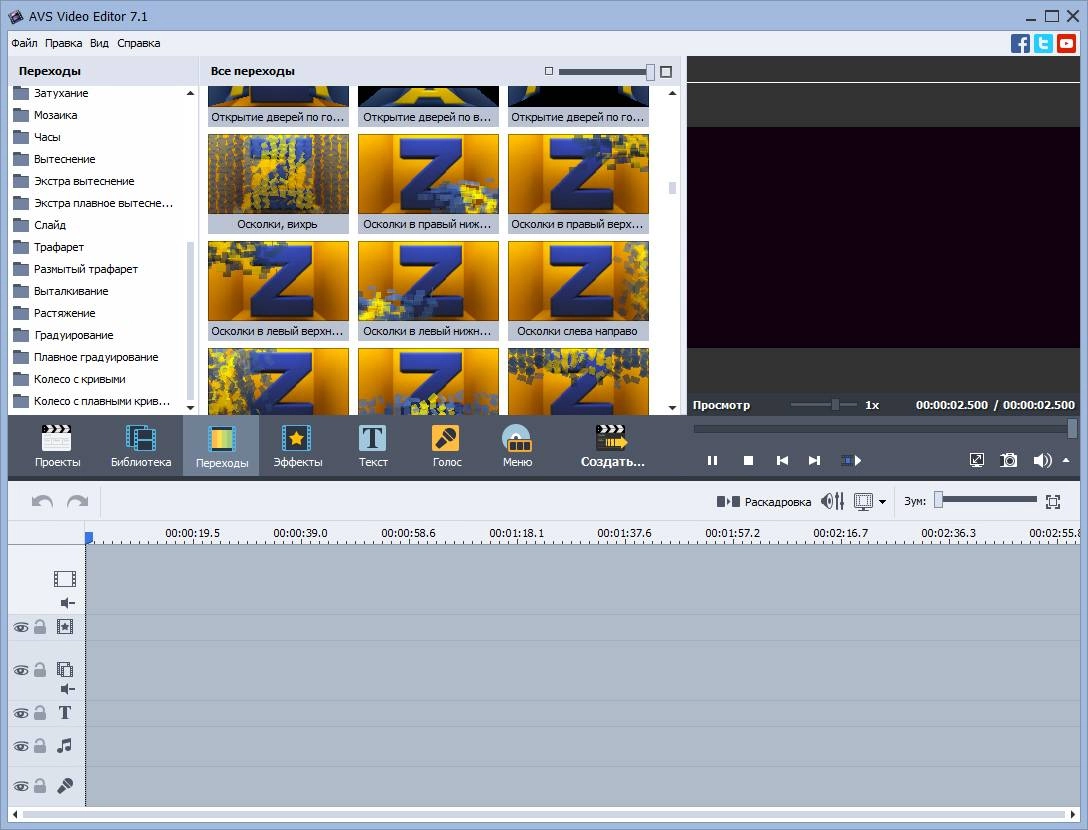This screenshot has height=830, width=1088.
Task: Lock the video overlay track
Action: pos(40,670)
